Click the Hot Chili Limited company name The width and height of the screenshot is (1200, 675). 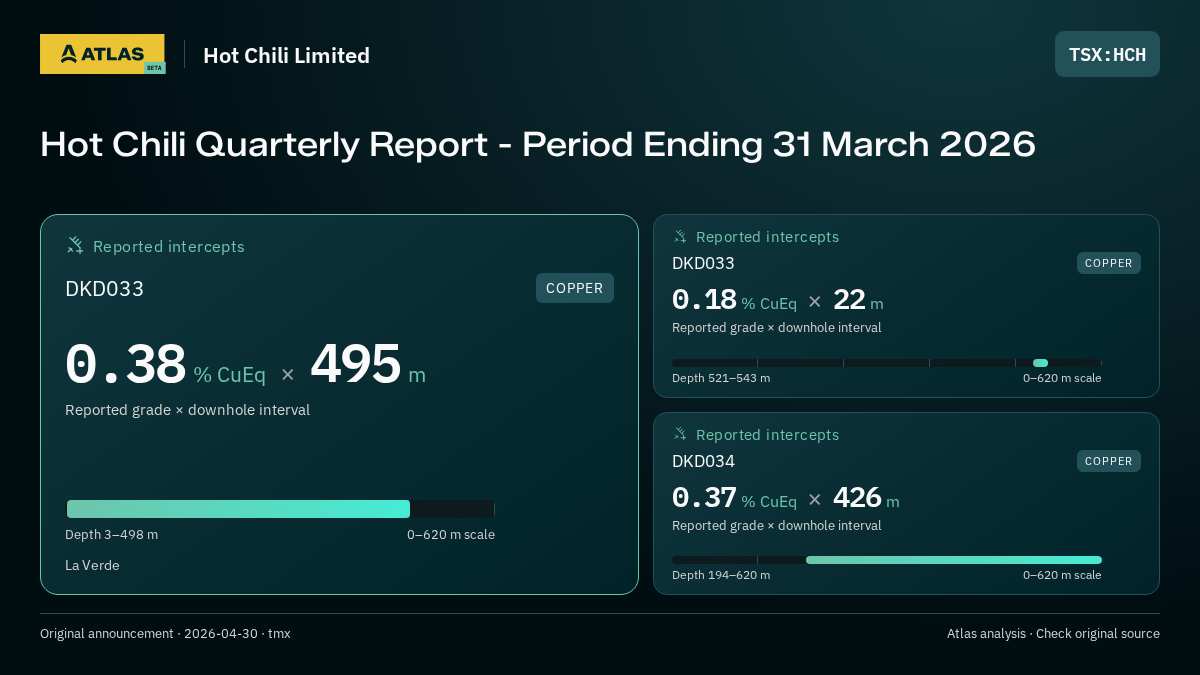click(286, 55)
